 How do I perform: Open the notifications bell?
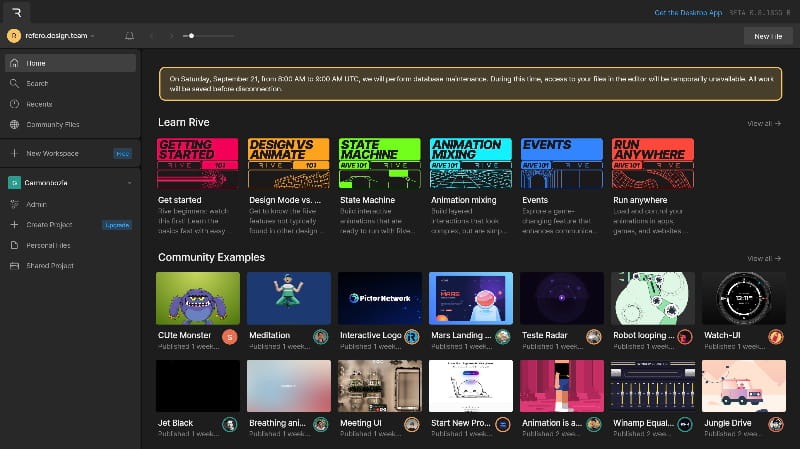[129, 36]
